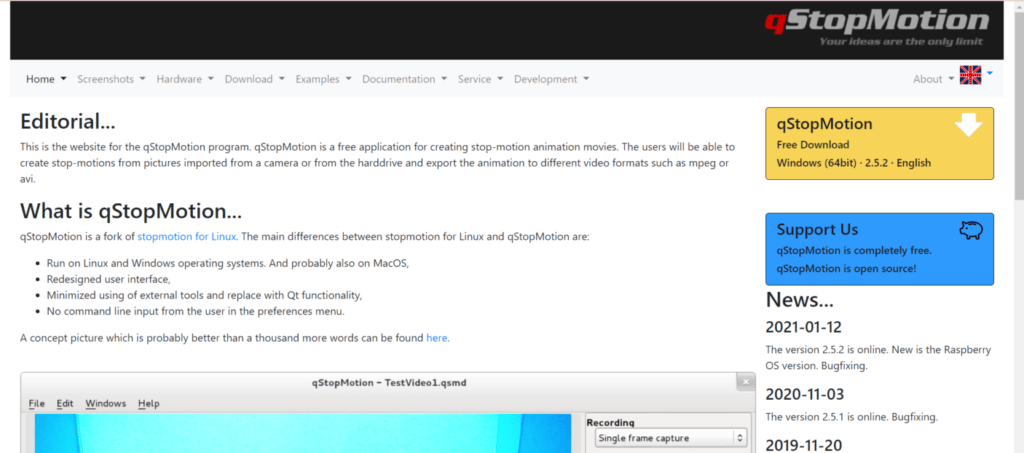Follow the 'stopmotion for Linux' link
Image resolution: width=1024 pixels, height=453 pixels.
[x=186, y=237]
